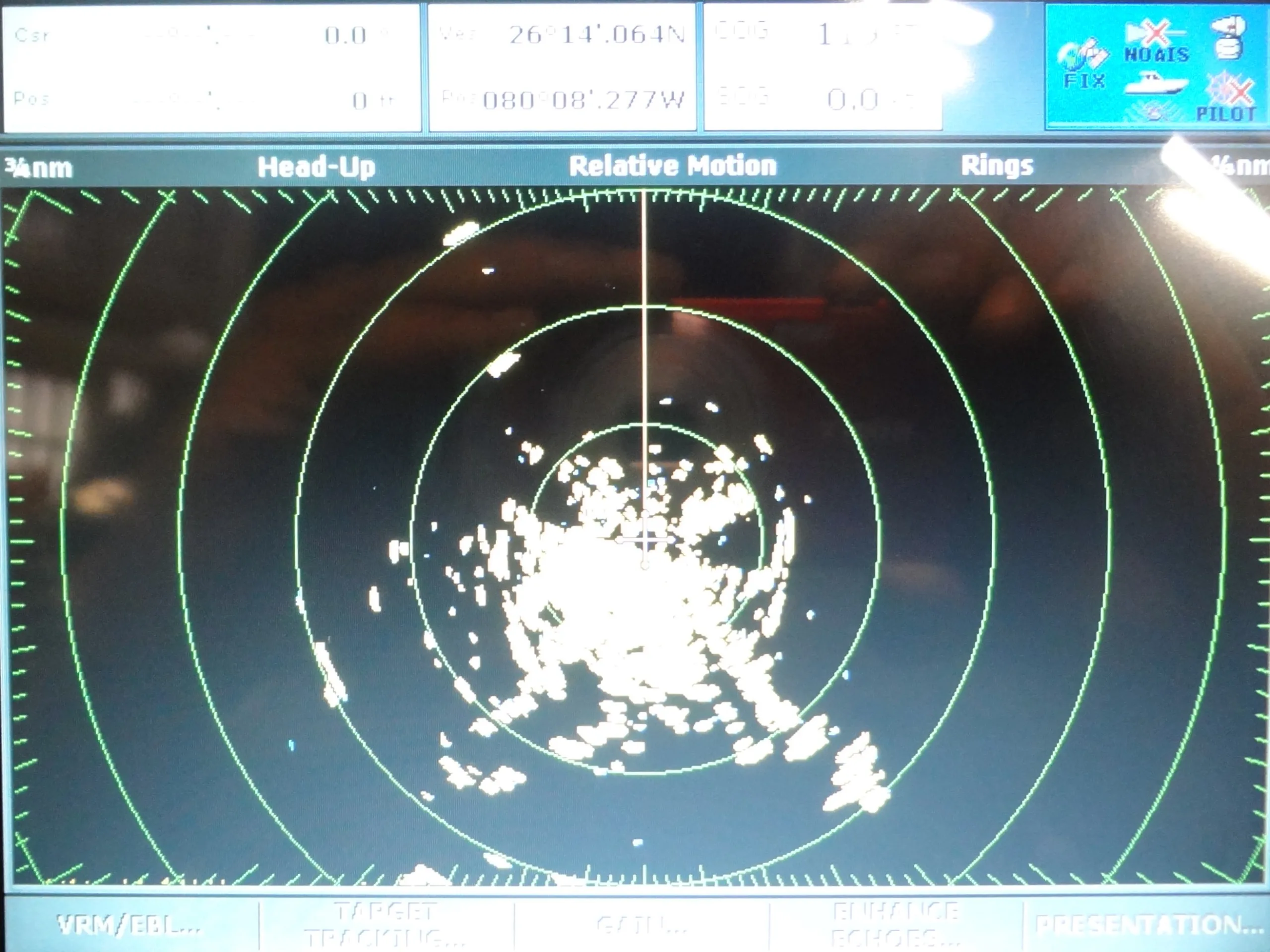
Task: Select the ¾nm range indicator
Action: click(x=39, y=168)
